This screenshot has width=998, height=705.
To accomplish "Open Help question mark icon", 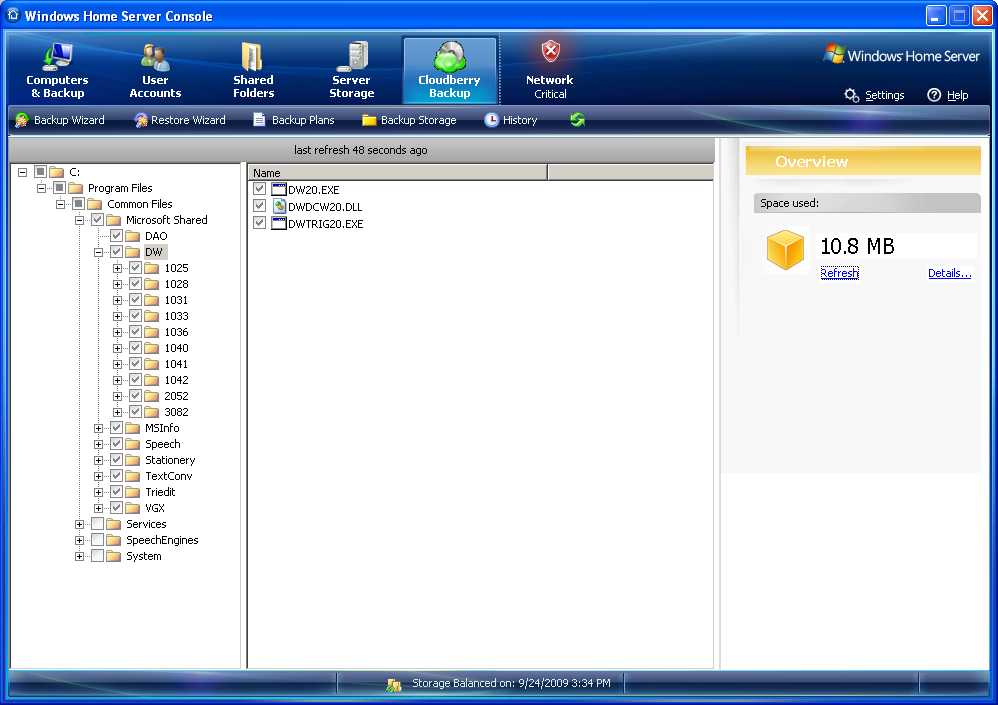I will [x=934, y=95].
